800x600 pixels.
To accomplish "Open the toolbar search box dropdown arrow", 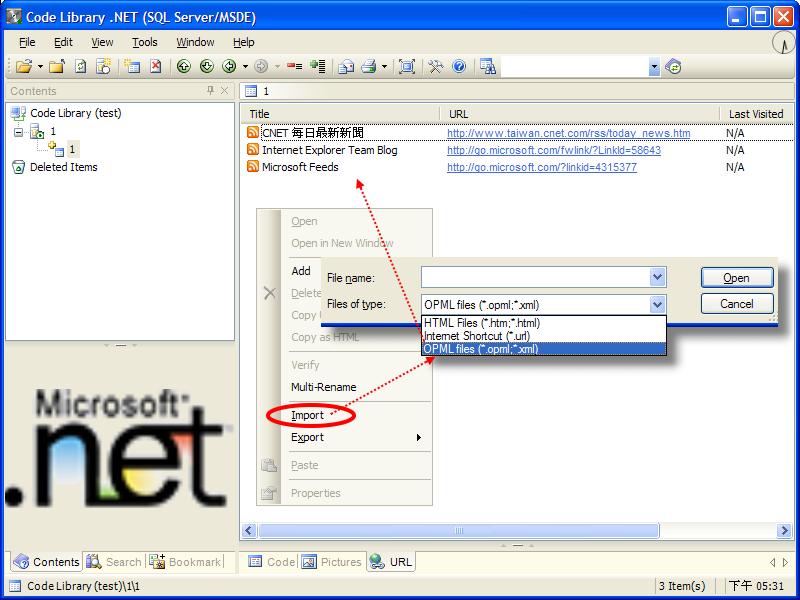I will [654, 66].
